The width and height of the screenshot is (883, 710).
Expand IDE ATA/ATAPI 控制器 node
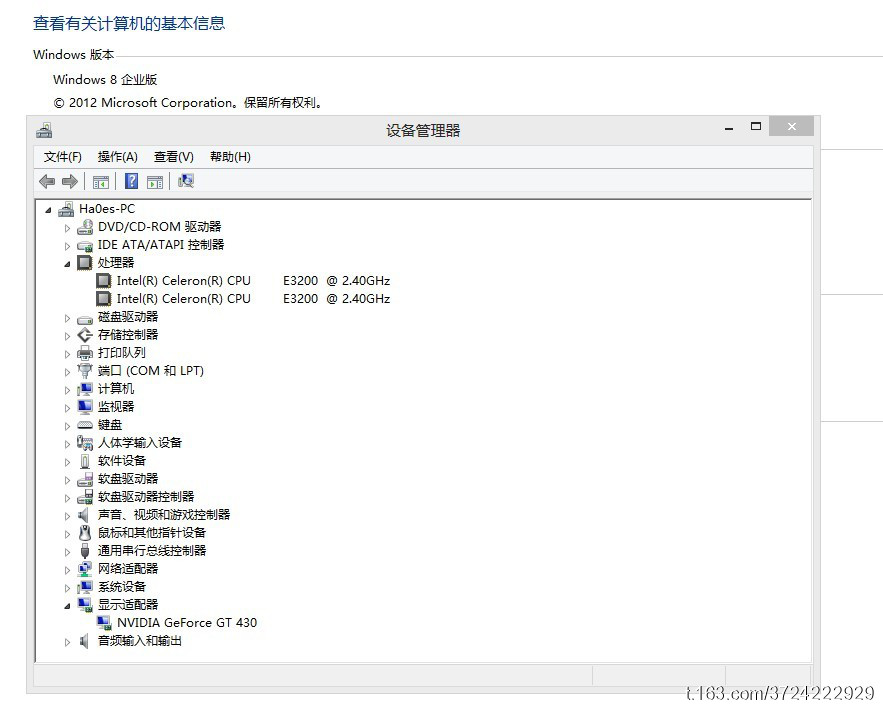coord(67,246)
